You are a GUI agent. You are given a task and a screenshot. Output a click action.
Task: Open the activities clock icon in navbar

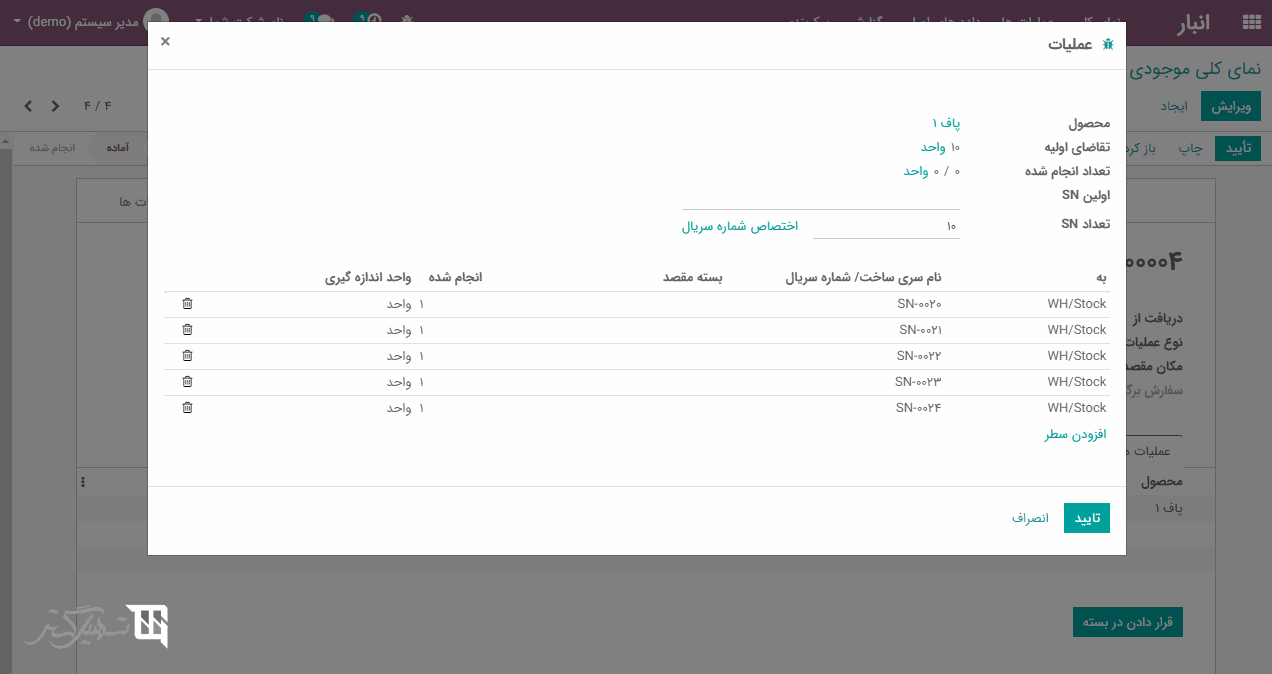(x=368, y=21)
